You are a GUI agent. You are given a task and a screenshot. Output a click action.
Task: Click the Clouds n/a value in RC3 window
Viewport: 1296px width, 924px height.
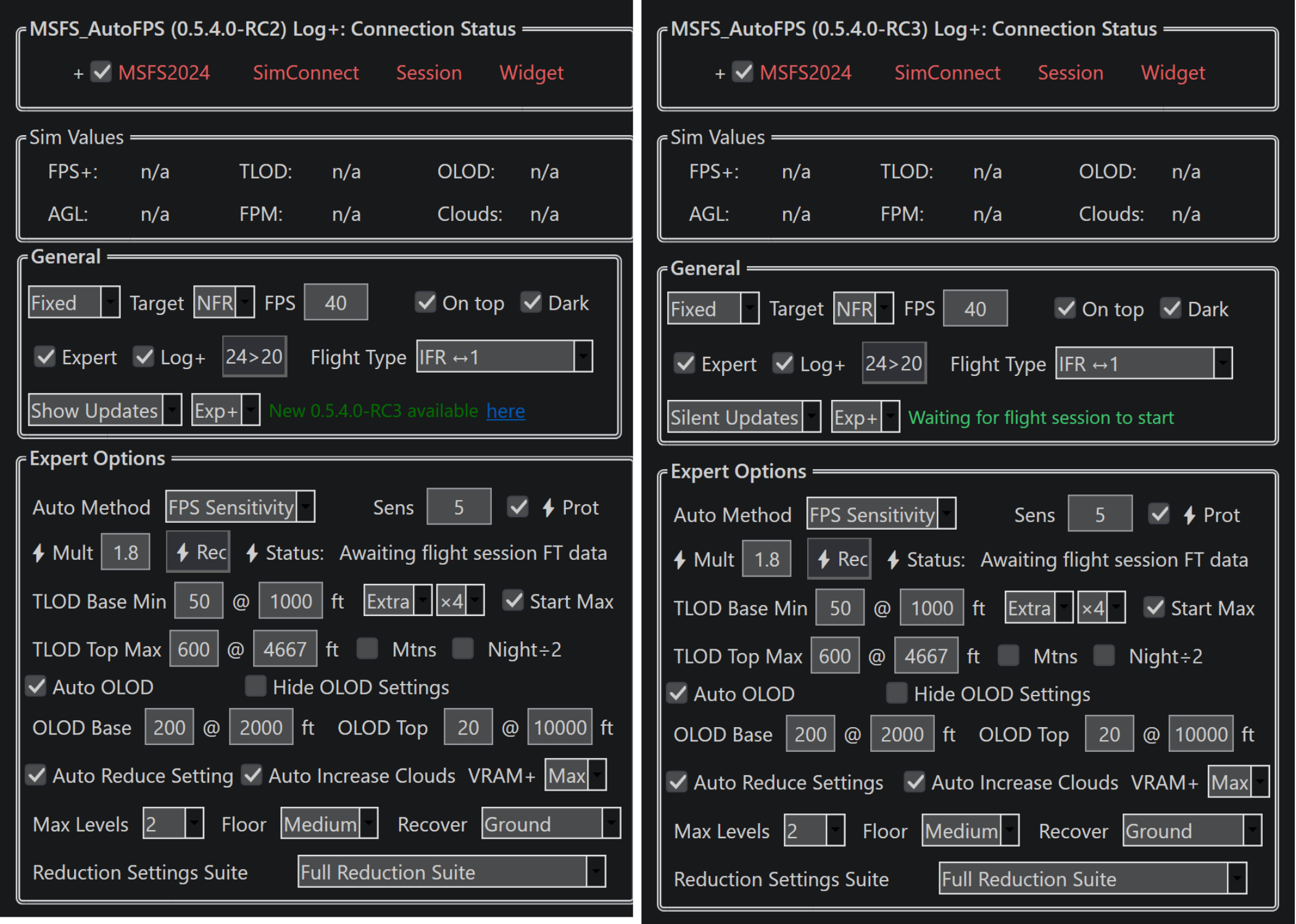pos(1186,214)
